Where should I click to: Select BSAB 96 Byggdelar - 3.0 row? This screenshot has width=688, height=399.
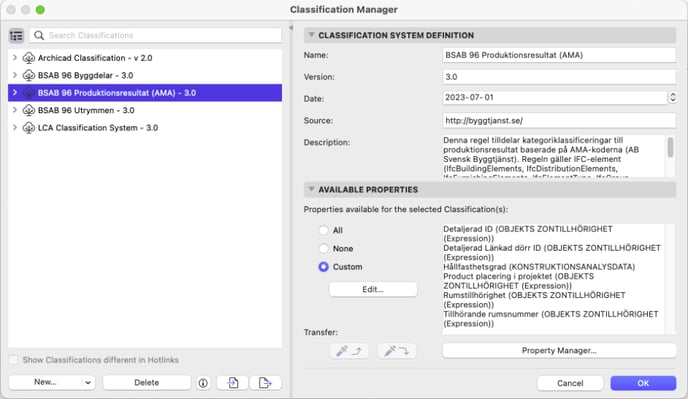point(145,75)
